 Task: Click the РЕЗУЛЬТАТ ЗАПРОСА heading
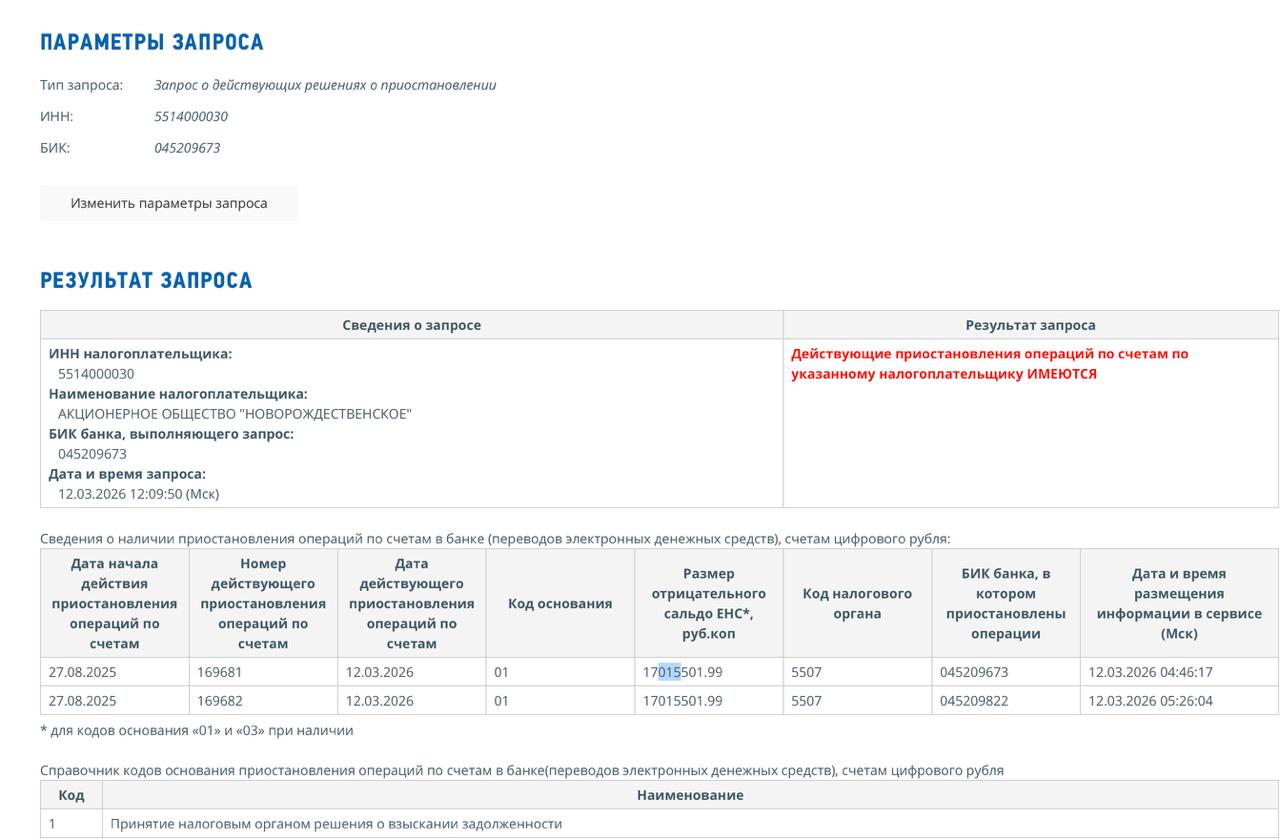coord(146,280)
